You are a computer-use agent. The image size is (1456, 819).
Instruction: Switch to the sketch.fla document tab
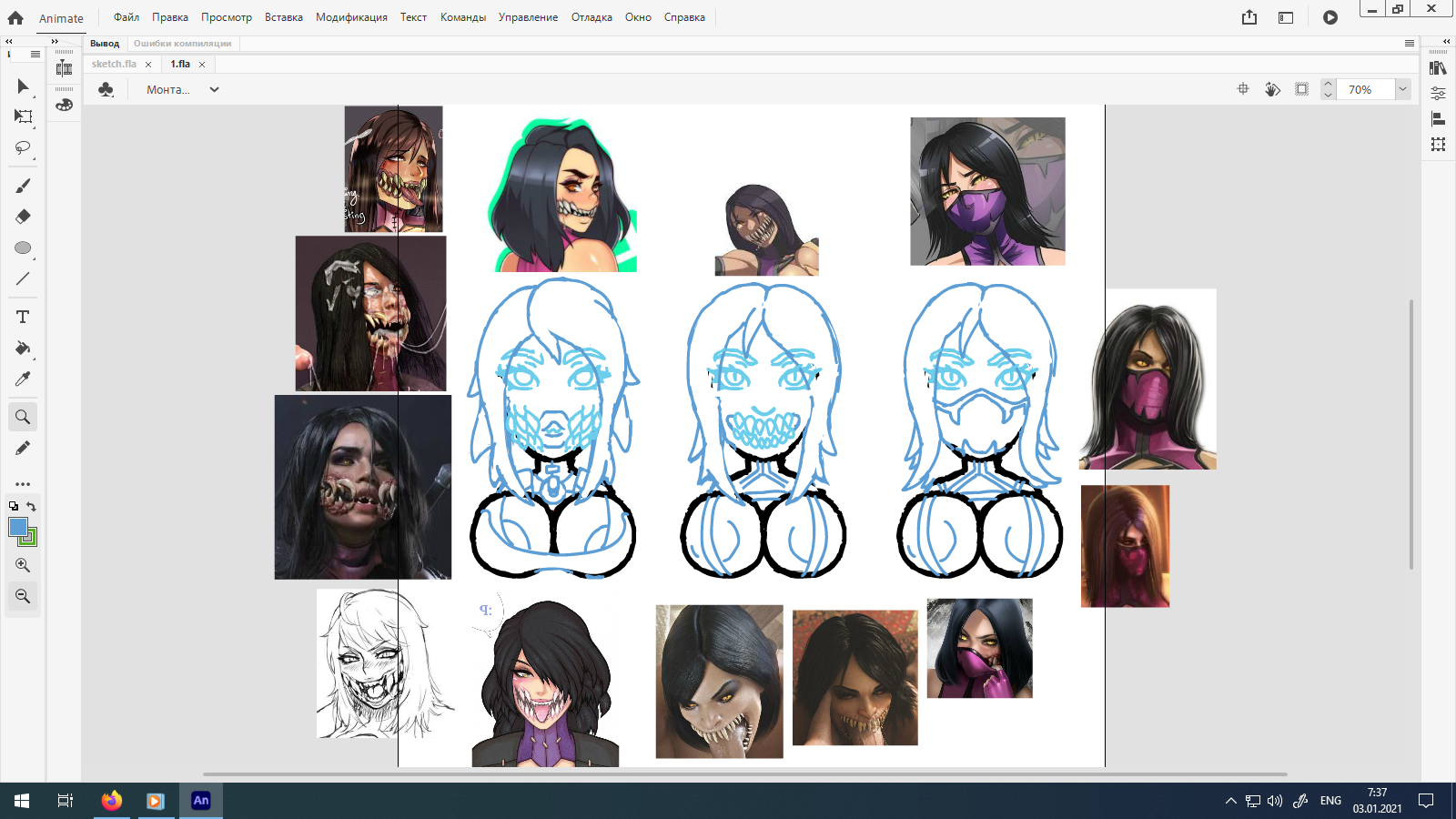point(114,65)
